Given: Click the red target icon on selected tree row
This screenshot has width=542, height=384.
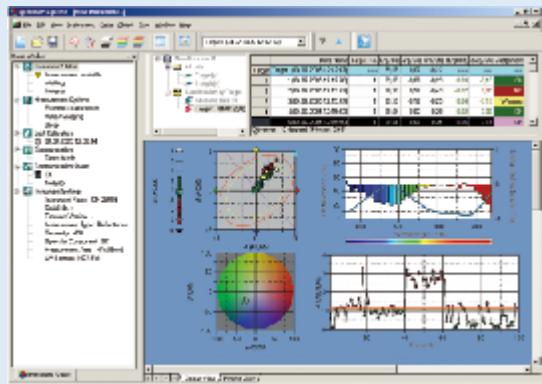Looking at the screenshot, I should click(188, 109).
